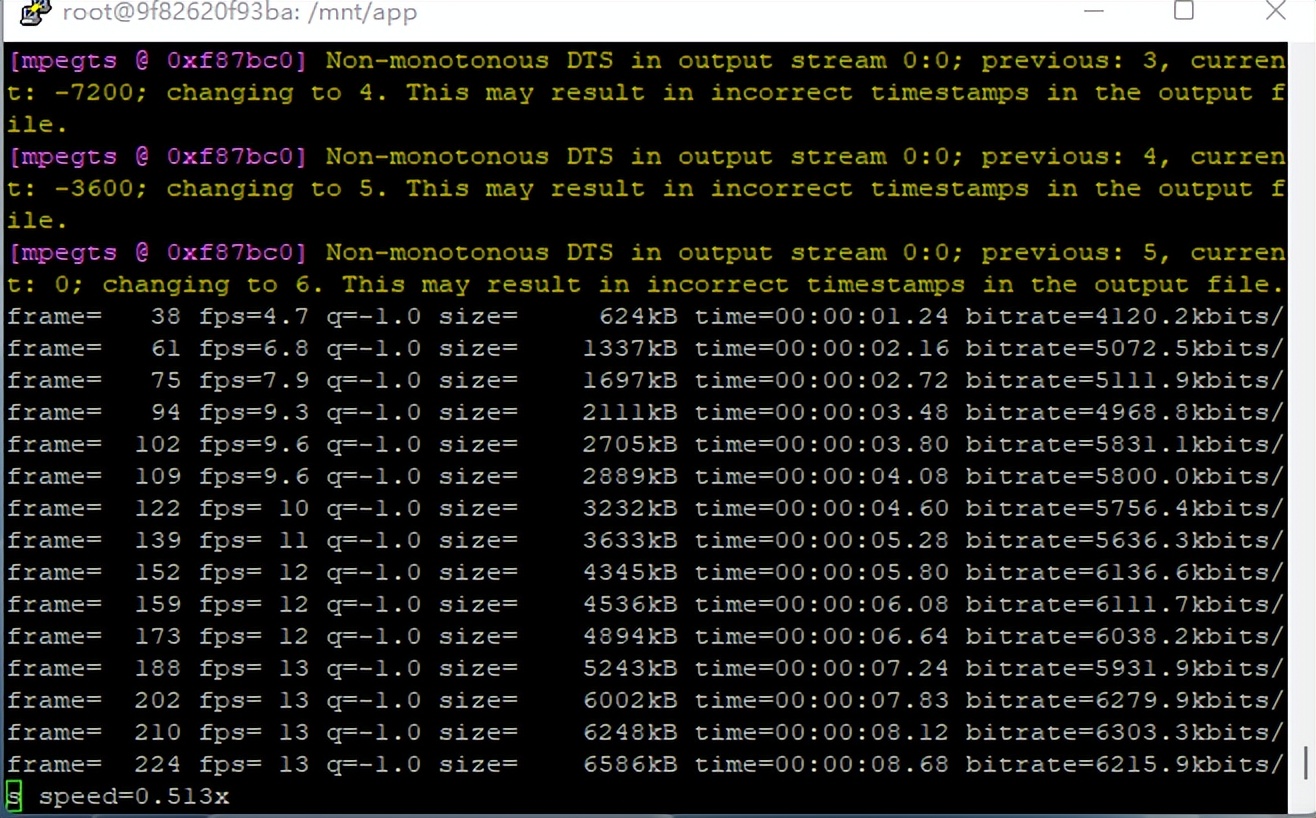This screenshot has width=1316, height=818.
Task: Click the size value 1697kB
Action: (630, 381)
